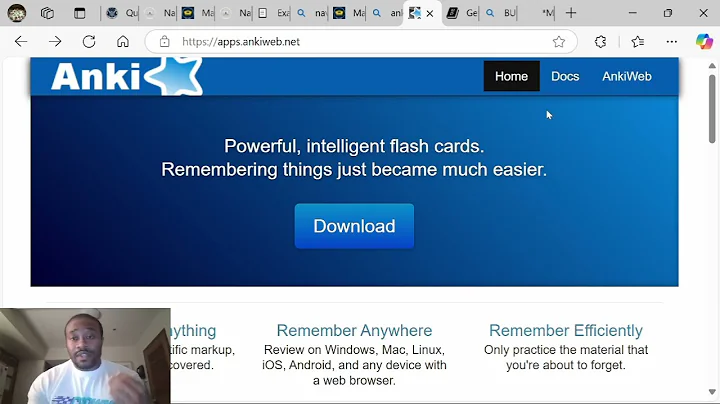Restore down the browser window
Screen dimensions: 720x404
[x=668, y=13]
